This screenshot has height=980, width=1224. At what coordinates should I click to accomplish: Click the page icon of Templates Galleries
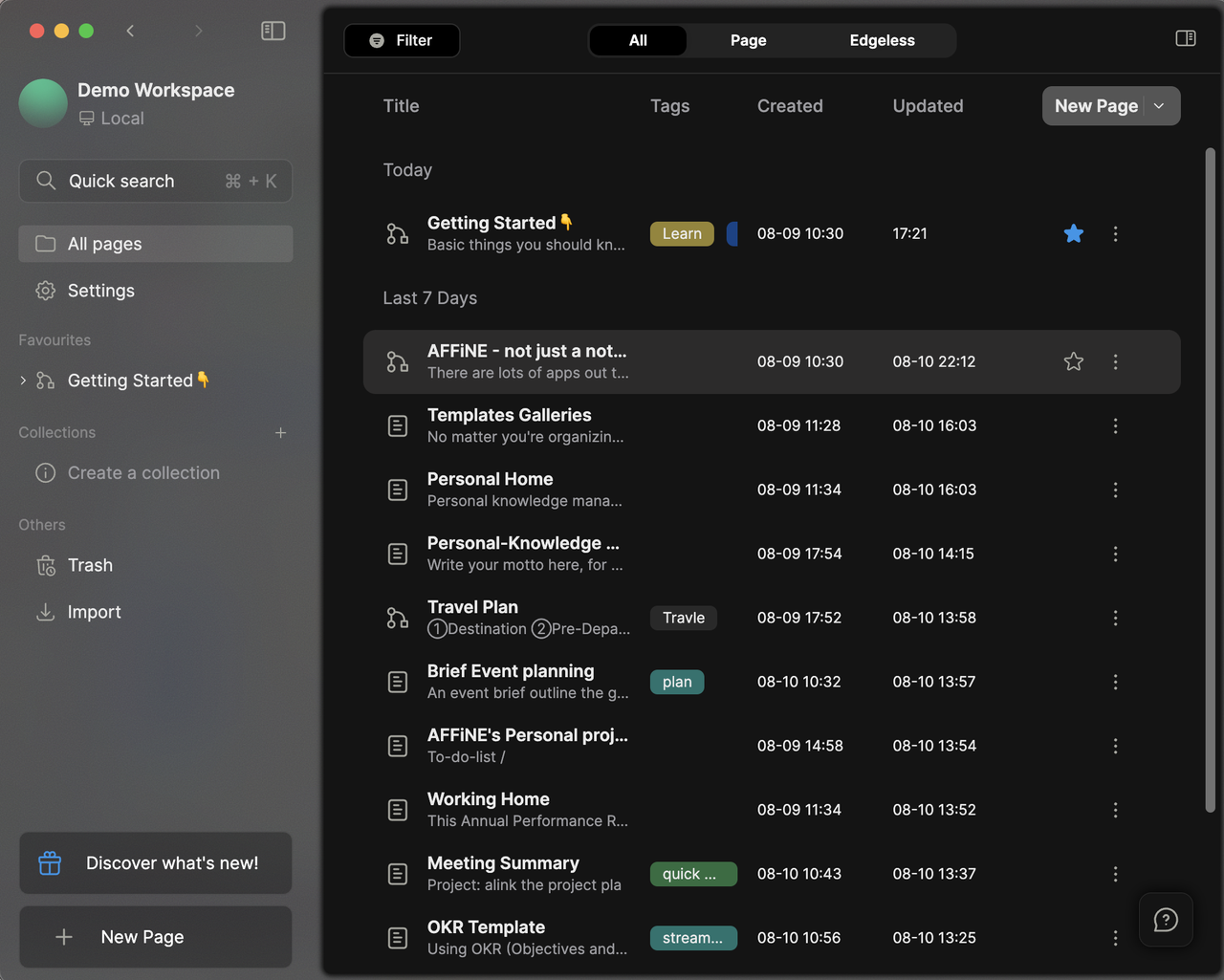398,425
